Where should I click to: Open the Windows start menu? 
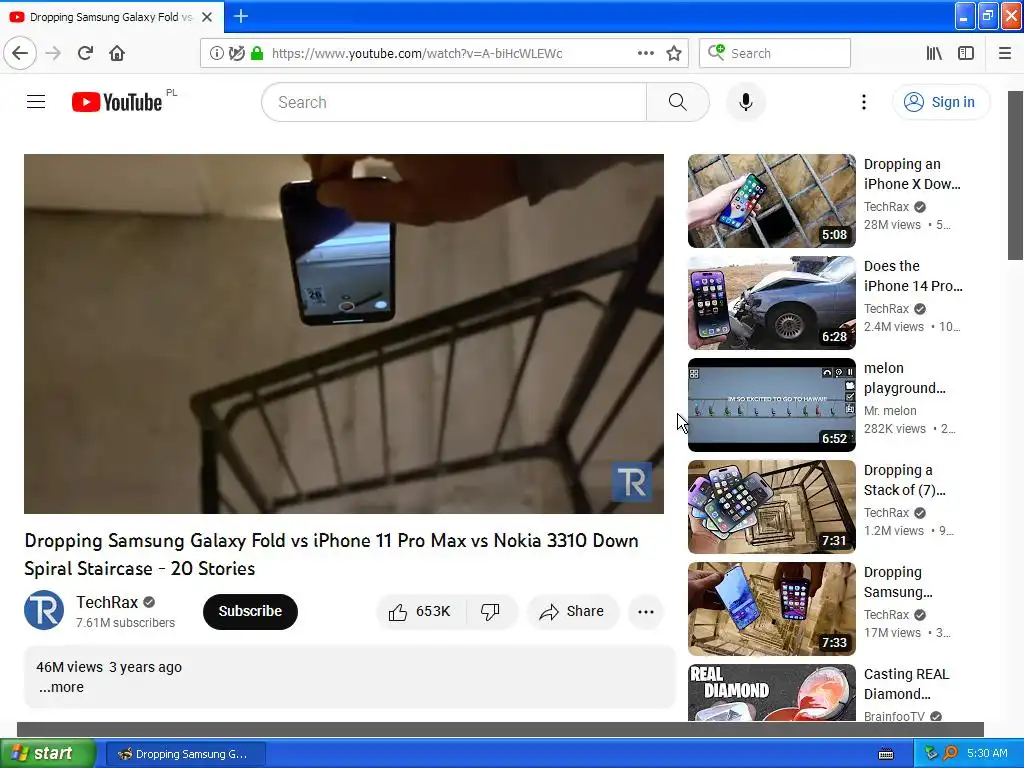click(47, 754)
